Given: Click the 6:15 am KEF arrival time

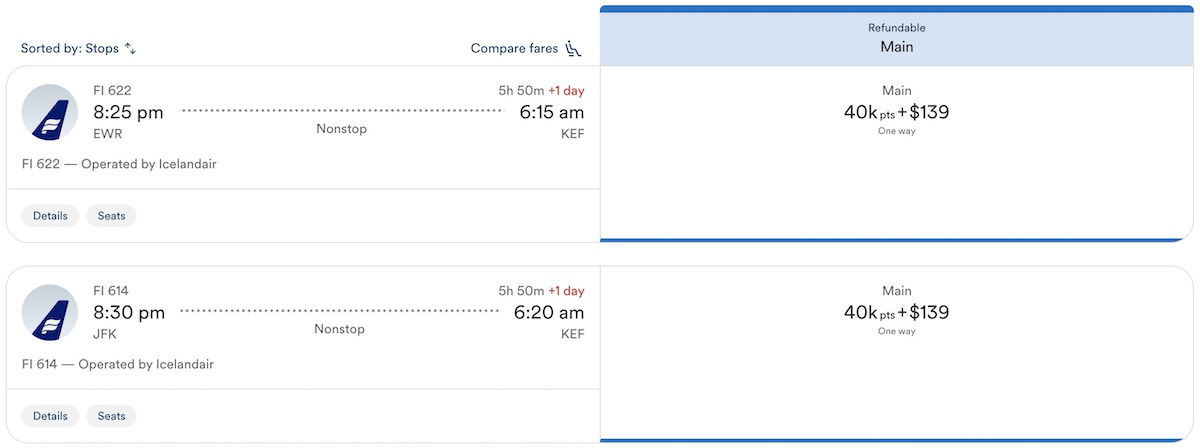Looking at the screenshot, I should (551, 113).
